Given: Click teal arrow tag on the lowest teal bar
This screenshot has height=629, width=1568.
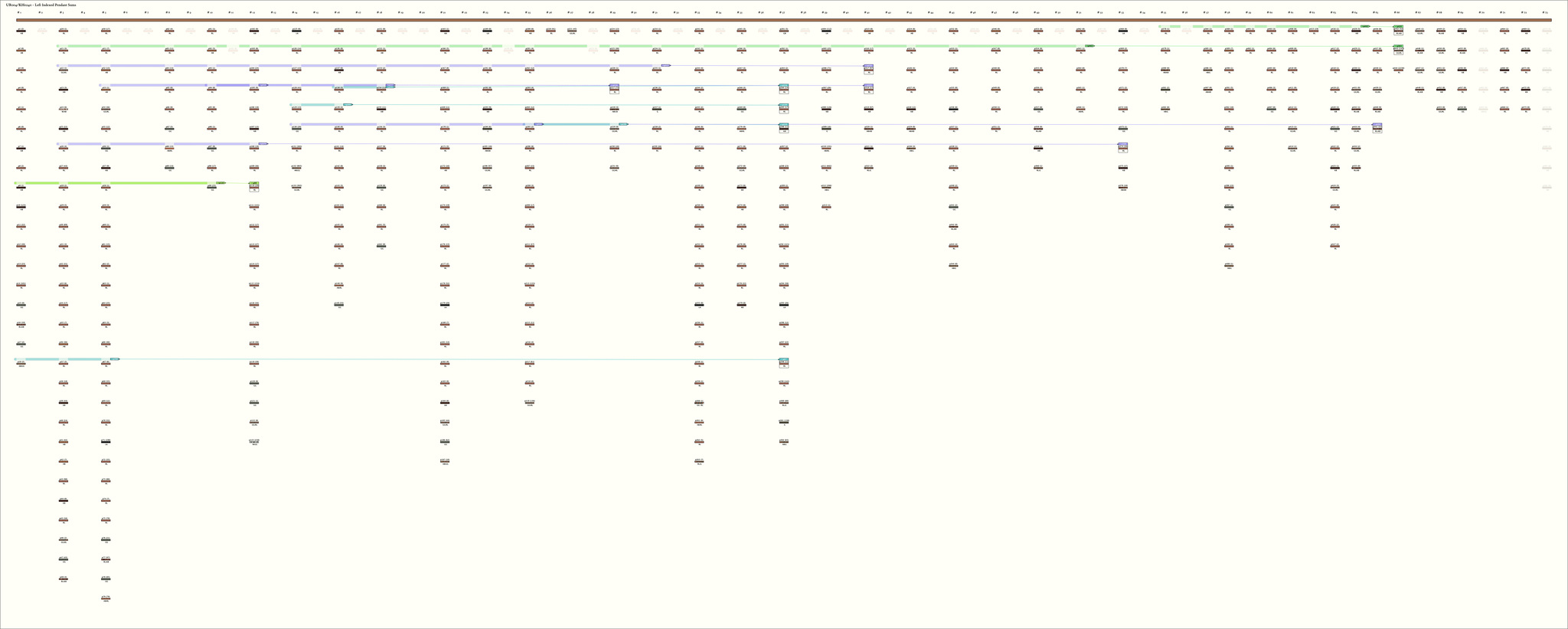Looking at the screenshot, I should [x=115, y=359].
